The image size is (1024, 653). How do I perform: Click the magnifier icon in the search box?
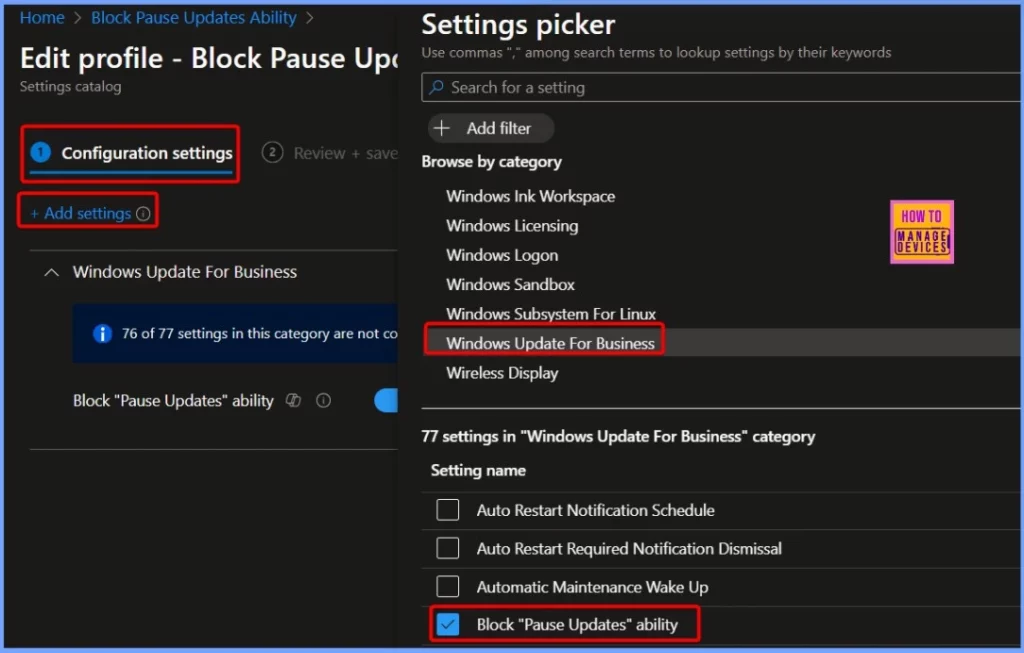pyautogui.click(x=436, y=88)
